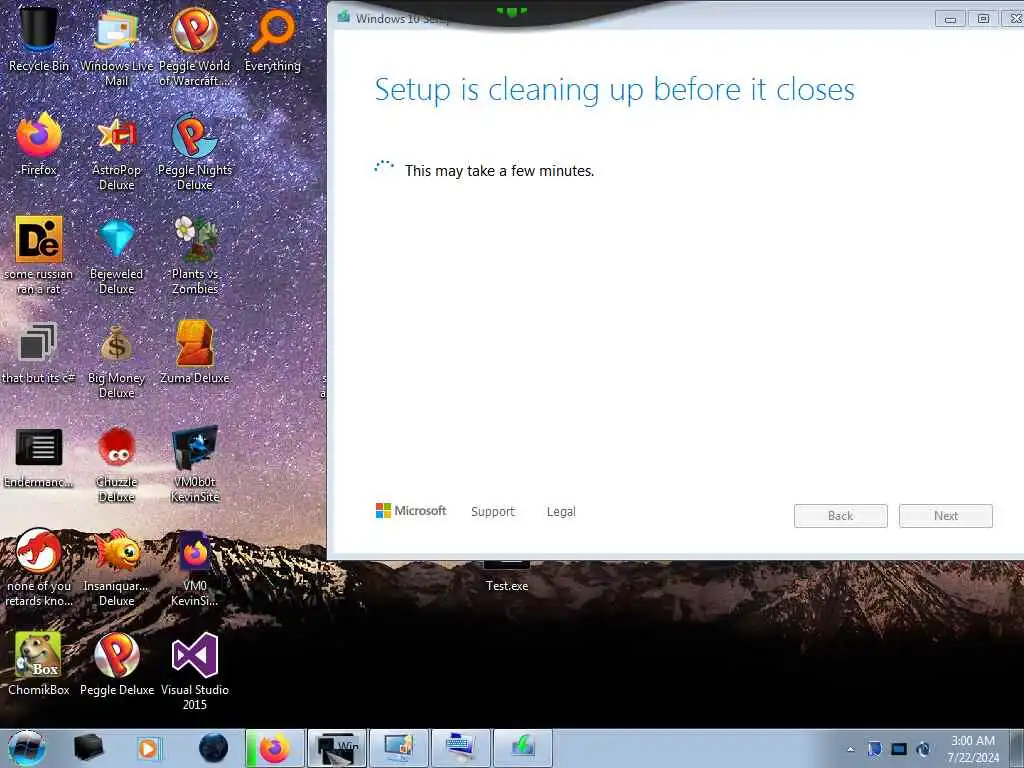1024x768 pixels.
Task: Select the 'that but its c#' icon
Action: tap(38, 353)
